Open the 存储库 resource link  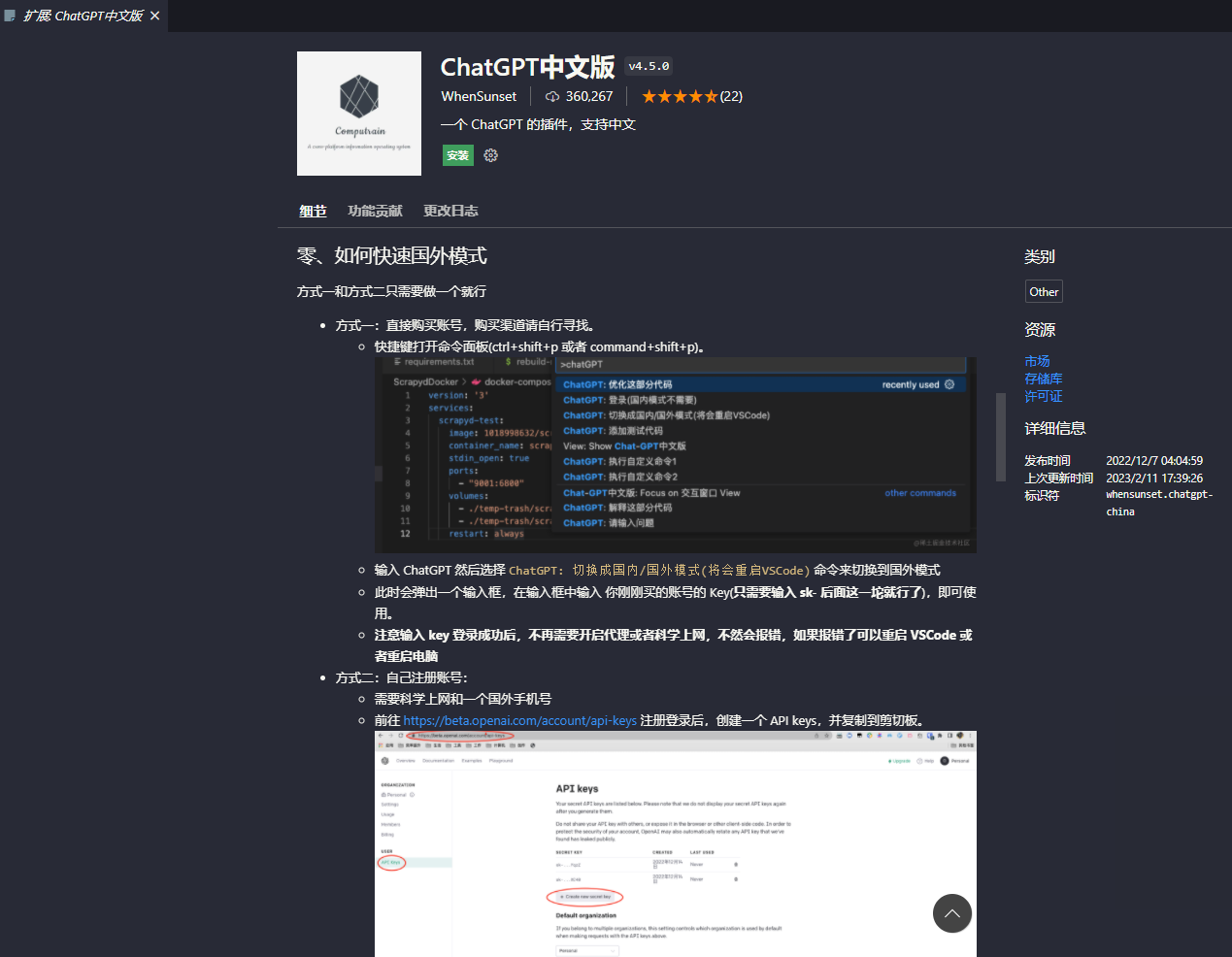[1044, 379]
